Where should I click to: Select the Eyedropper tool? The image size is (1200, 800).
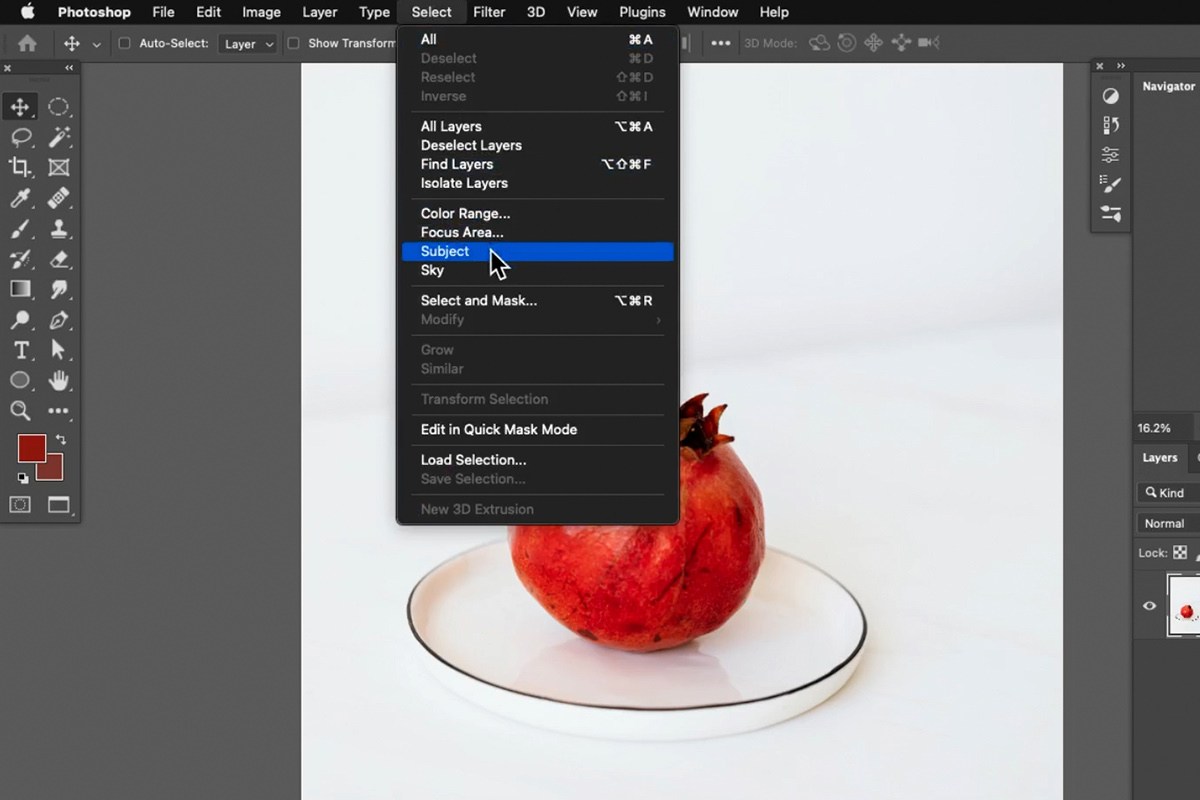click(20, 198)
